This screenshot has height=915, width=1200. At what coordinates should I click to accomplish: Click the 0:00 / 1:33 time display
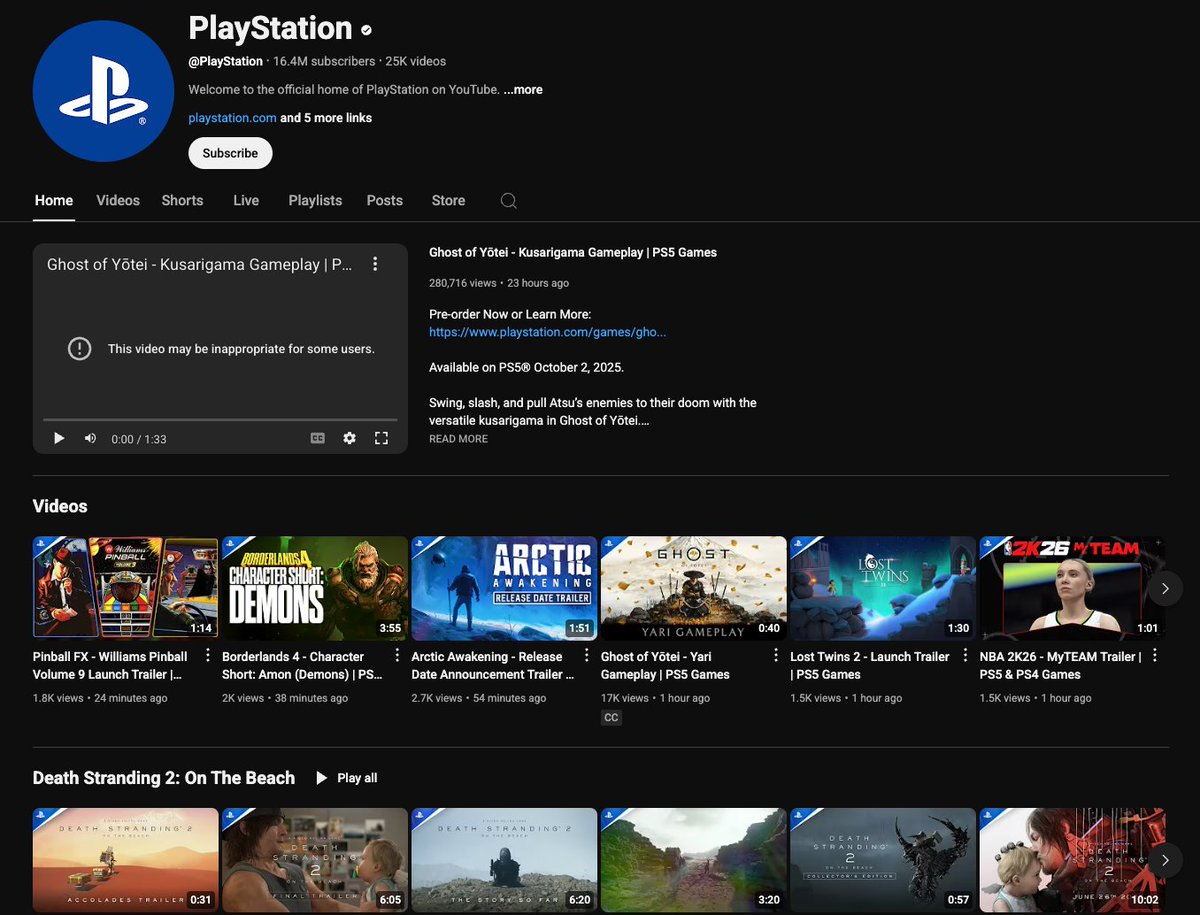139,439
